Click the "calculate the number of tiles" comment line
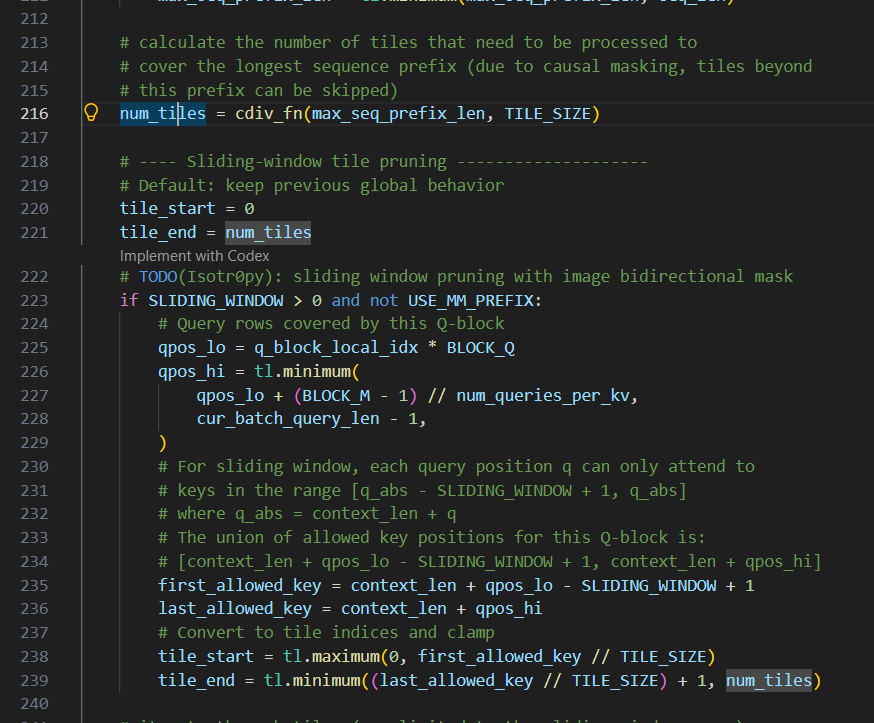 point(408,43)
